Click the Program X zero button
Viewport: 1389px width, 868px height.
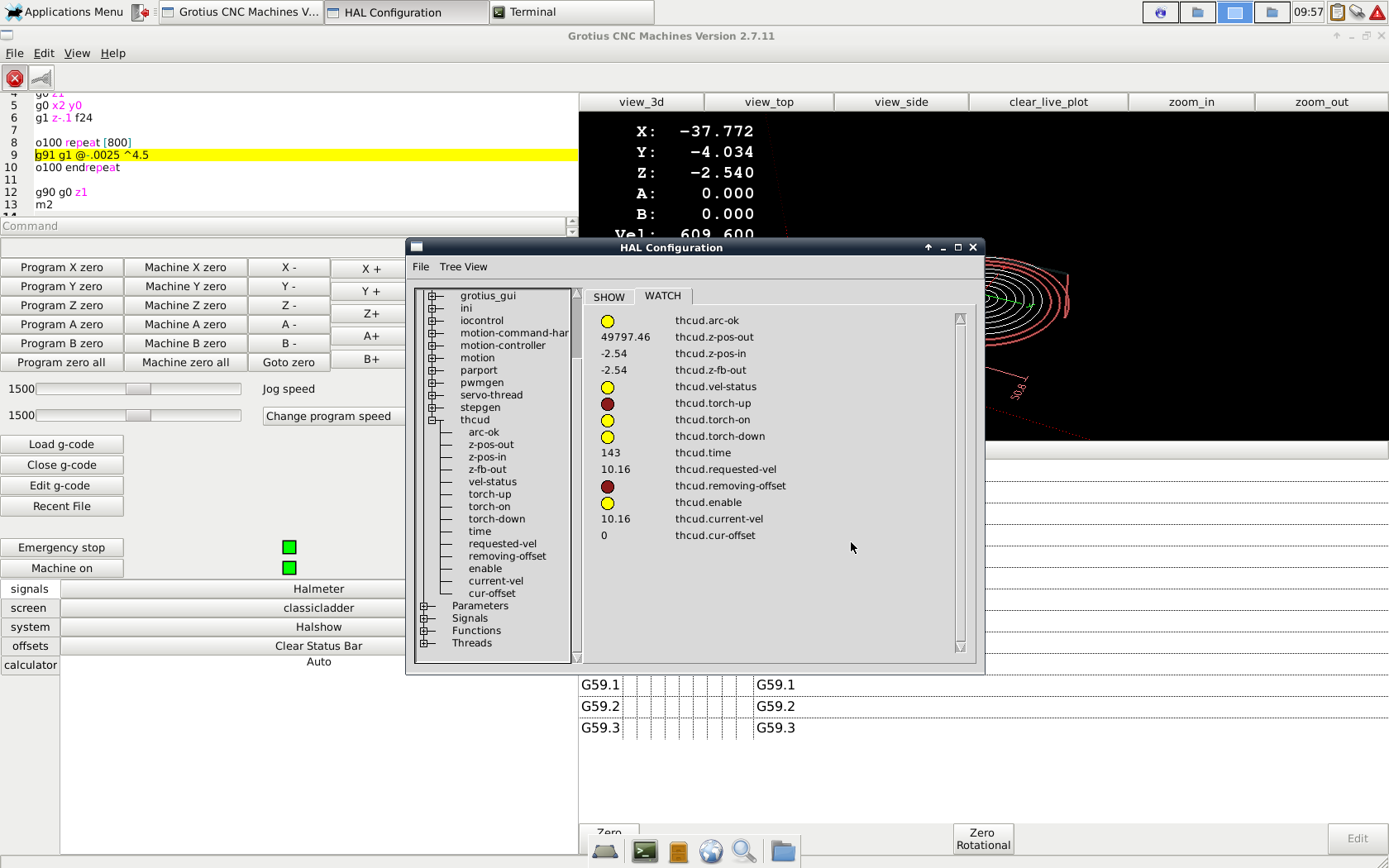pos(62,268)
